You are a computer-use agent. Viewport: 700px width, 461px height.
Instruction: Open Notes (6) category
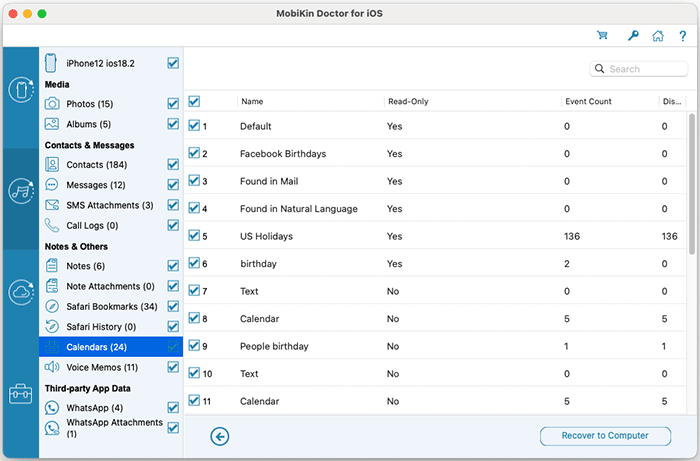click(85, 266)
